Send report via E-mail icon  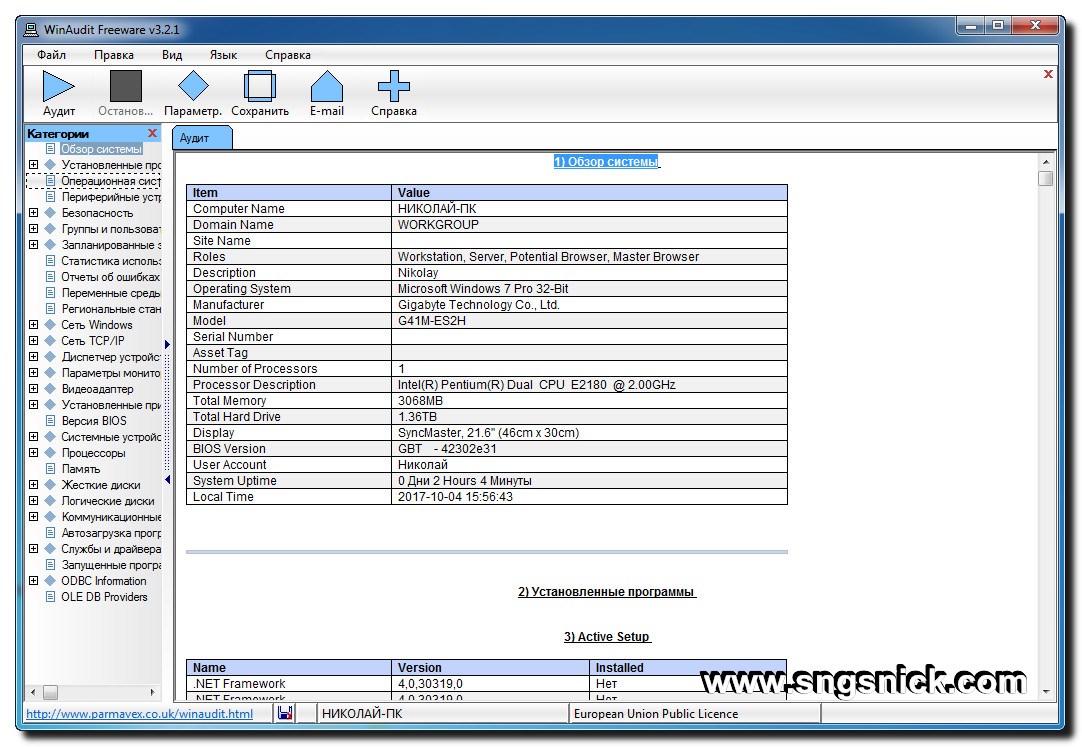pyautogui.click(x=326, y=86)
